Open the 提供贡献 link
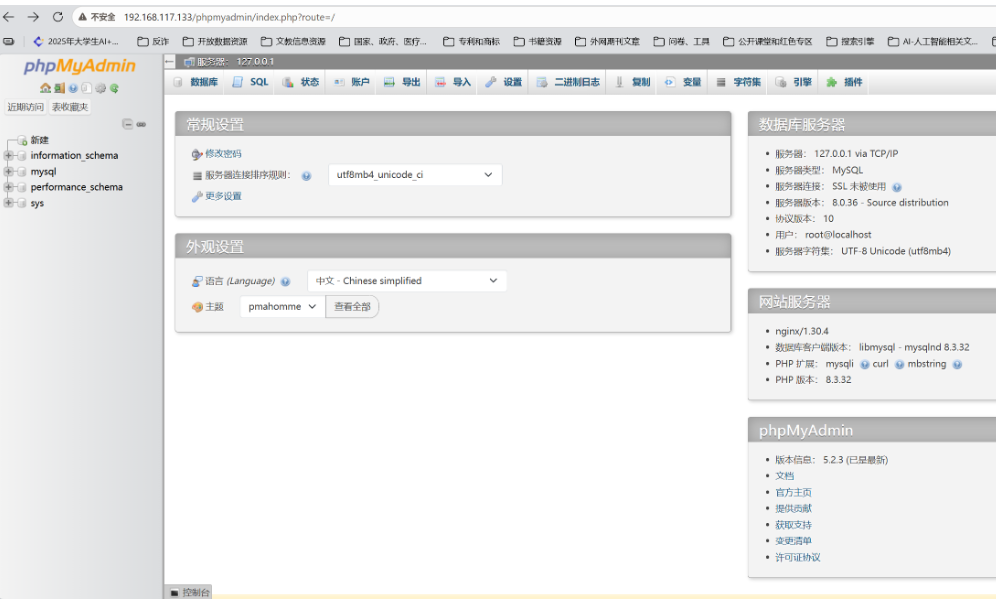The height and width of the screenshot is (604, 996). pyautogui.click(x=793, y=508)
